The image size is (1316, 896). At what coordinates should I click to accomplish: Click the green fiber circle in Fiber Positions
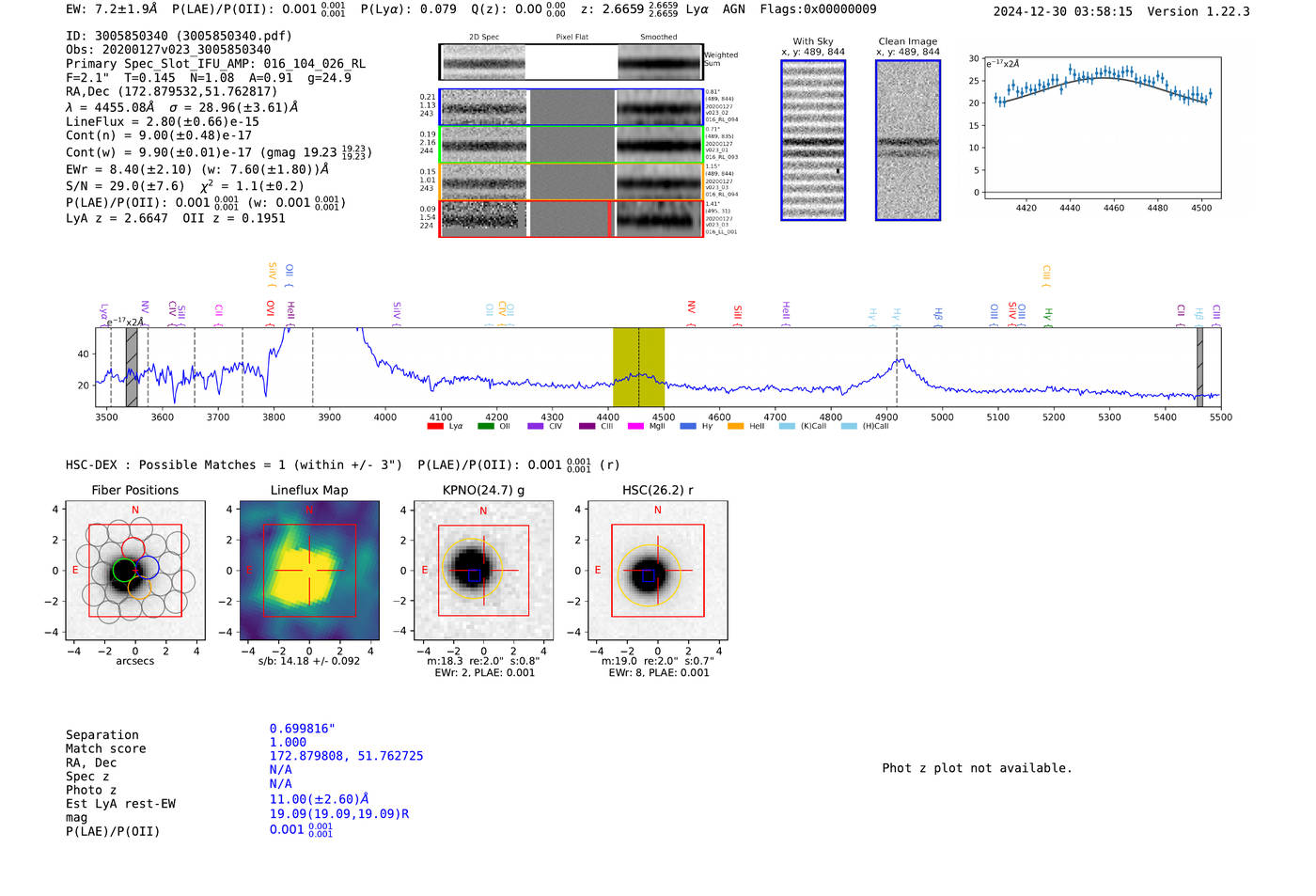[x=124, y=571]
